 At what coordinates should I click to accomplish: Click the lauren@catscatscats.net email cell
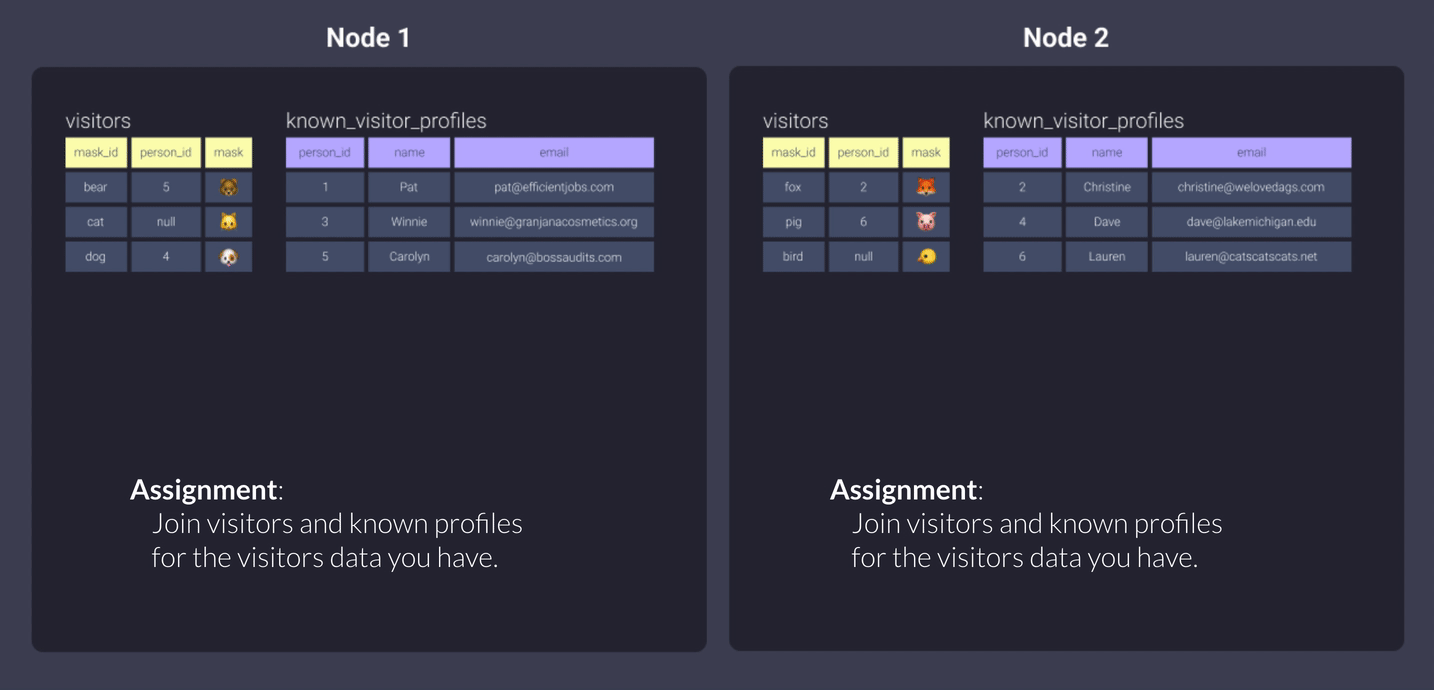[1251, 257]
